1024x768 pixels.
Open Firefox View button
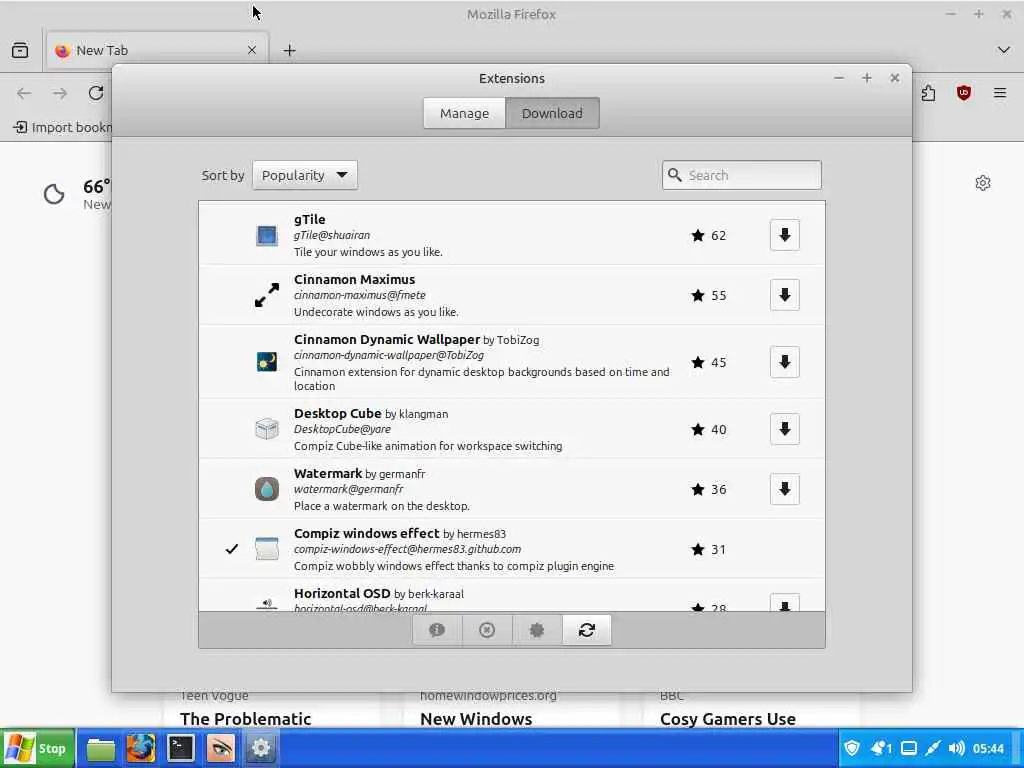tap(20, 50)
